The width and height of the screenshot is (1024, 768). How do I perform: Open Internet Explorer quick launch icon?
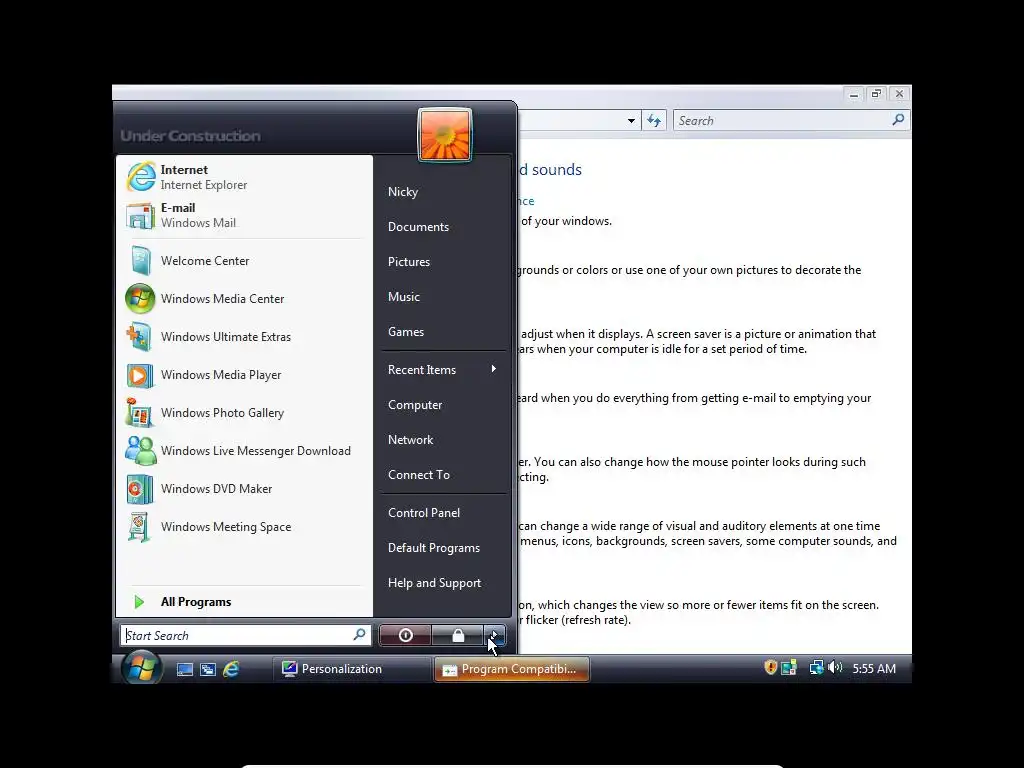tap(231, 669)
